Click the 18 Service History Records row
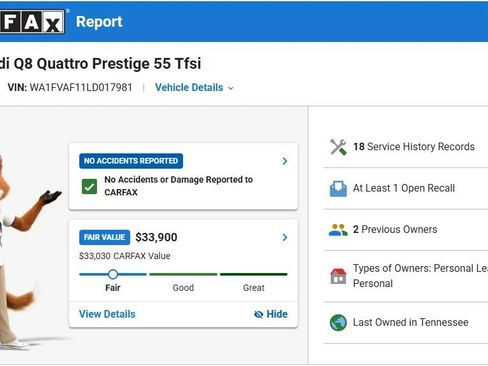The image size is (488, 366). [406, 147]
